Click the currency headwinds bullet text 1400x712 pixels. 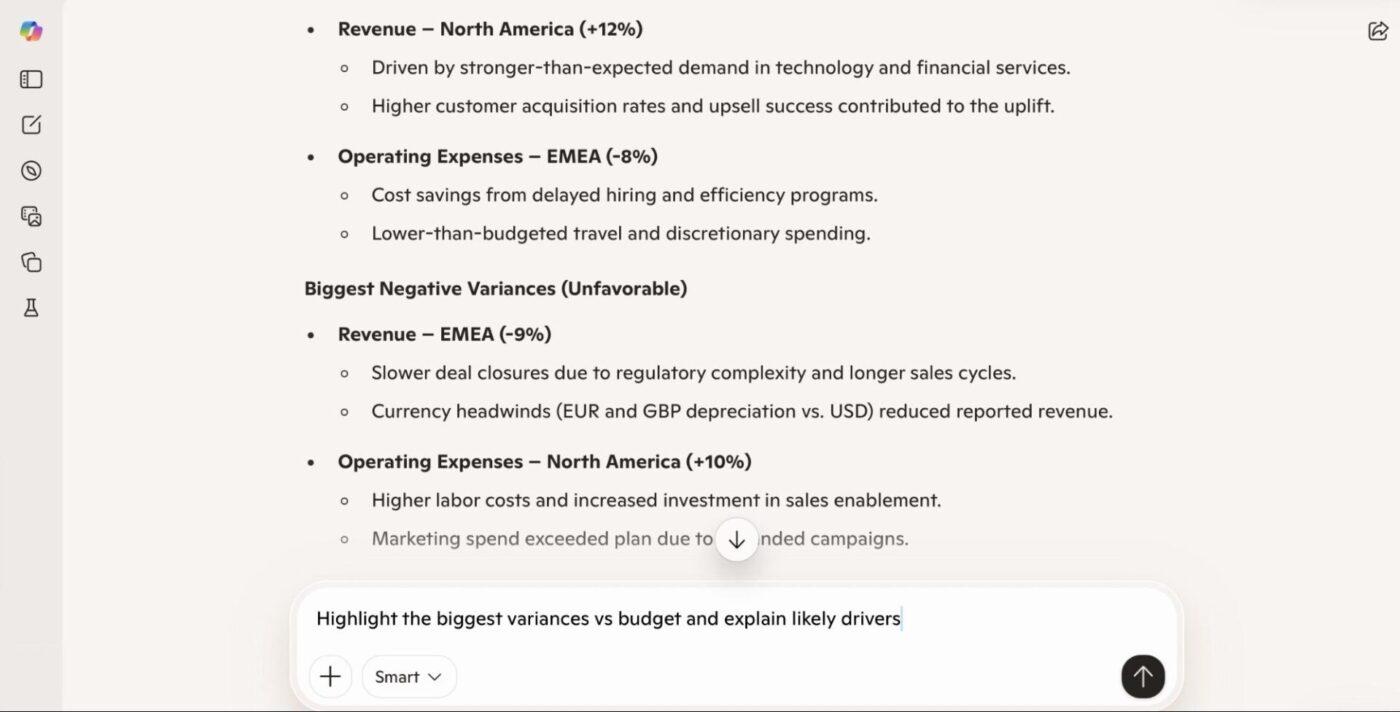tap(742, 410)
